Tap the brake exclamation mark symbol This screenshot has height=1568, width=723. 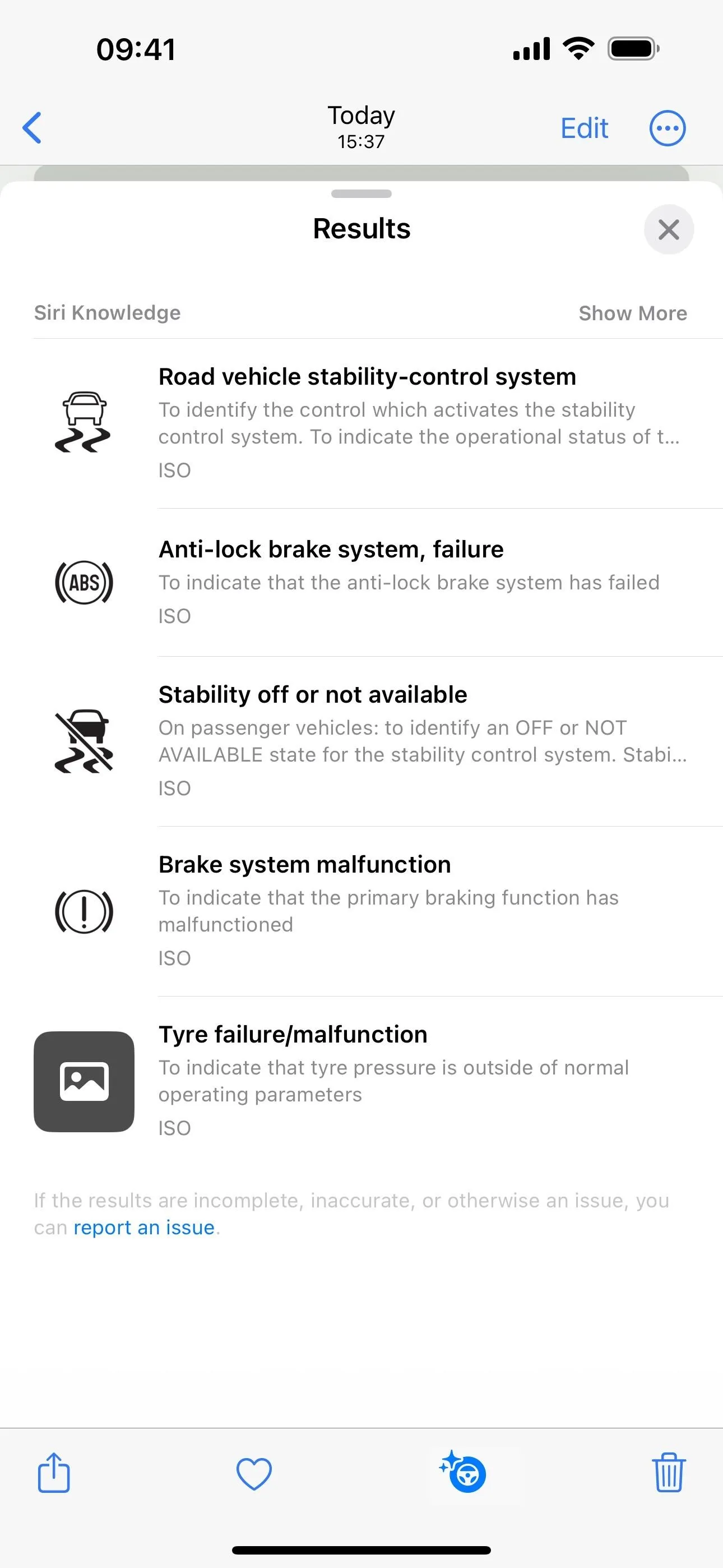[84, 911]
